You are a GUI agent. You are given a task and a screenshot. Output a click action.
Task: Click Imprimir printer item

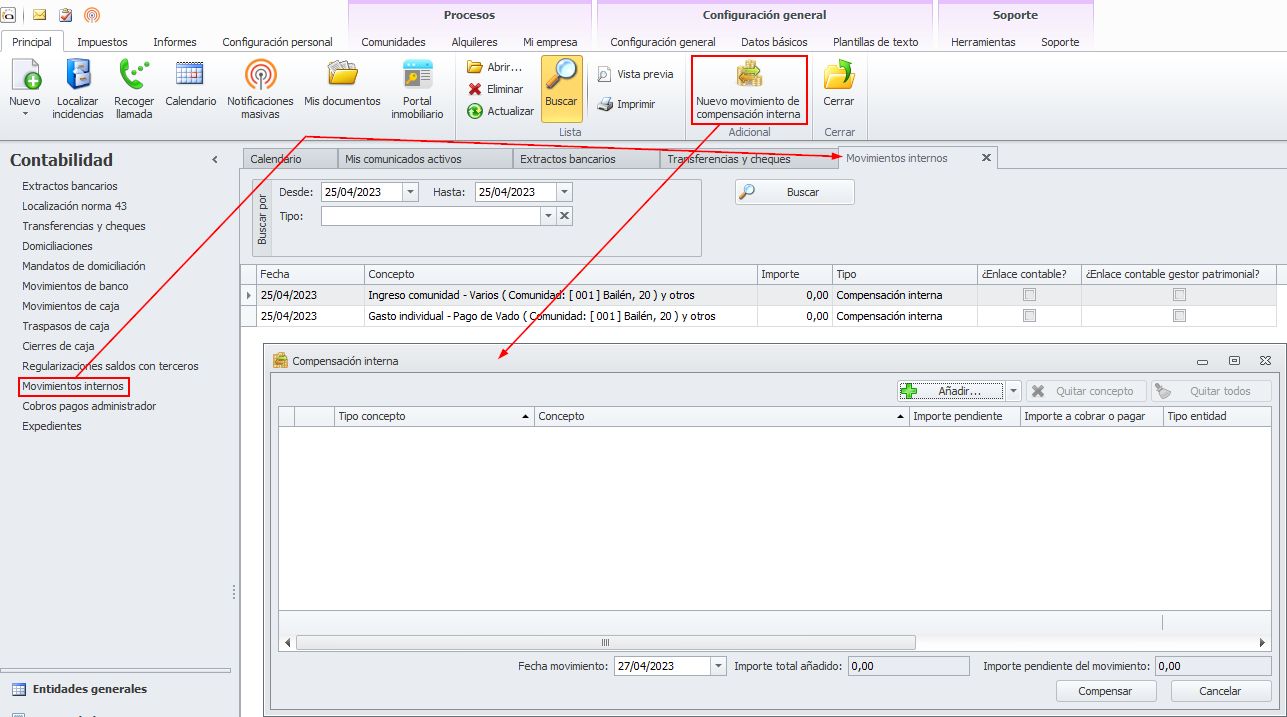point(626,104)
